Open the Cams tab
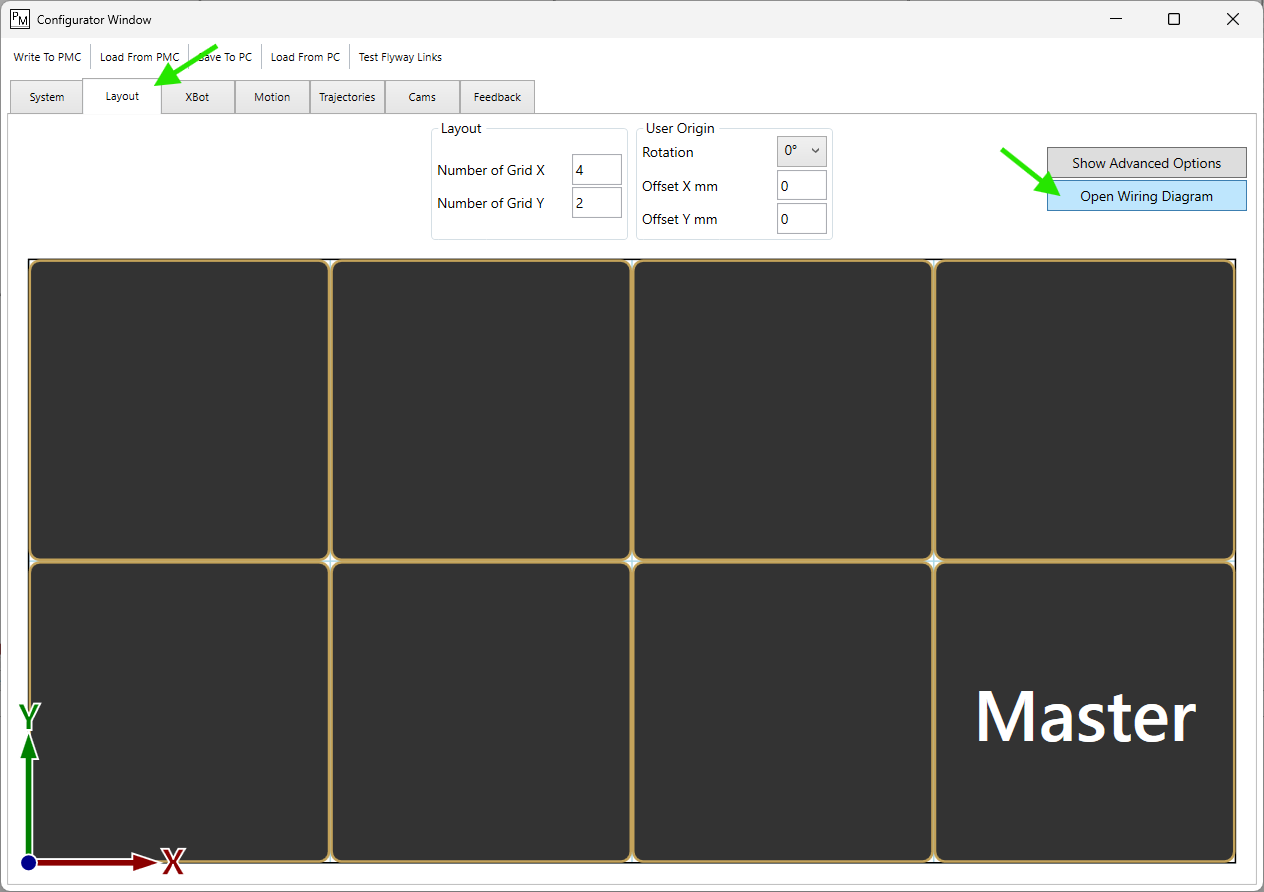The width and height of the screenshot is (1264, 892). point(422,97)
